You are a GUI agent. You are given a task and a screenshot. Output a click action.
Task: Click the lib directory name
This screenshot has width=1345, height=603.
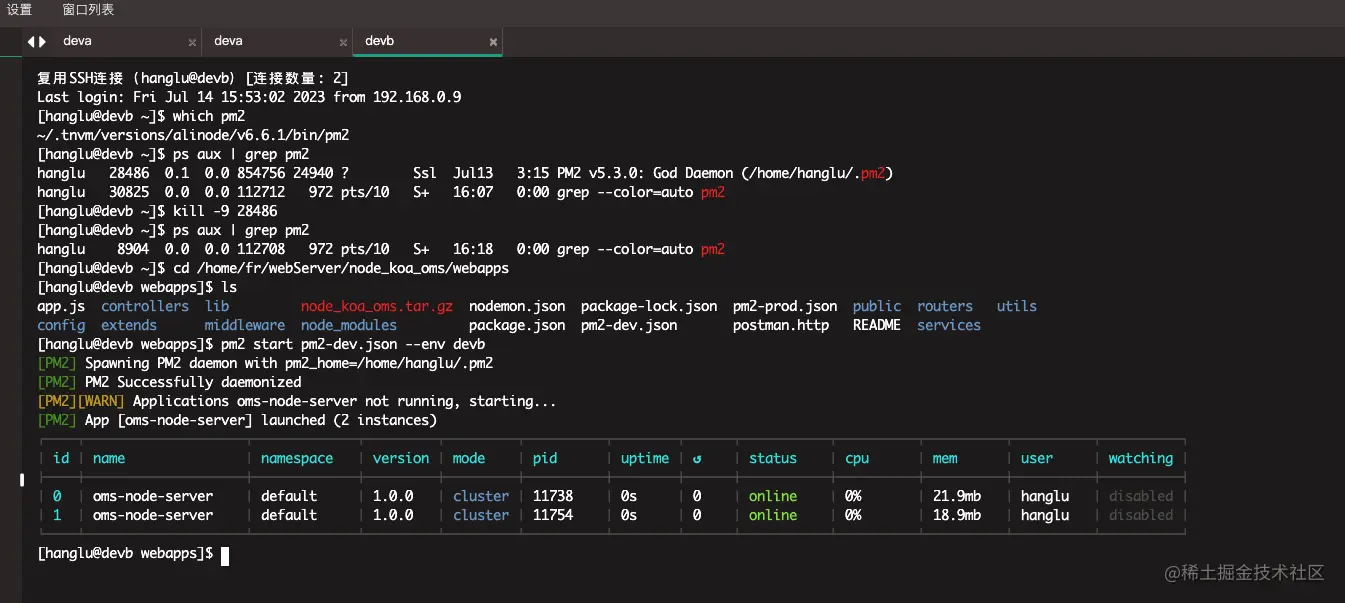coord(217,306)
